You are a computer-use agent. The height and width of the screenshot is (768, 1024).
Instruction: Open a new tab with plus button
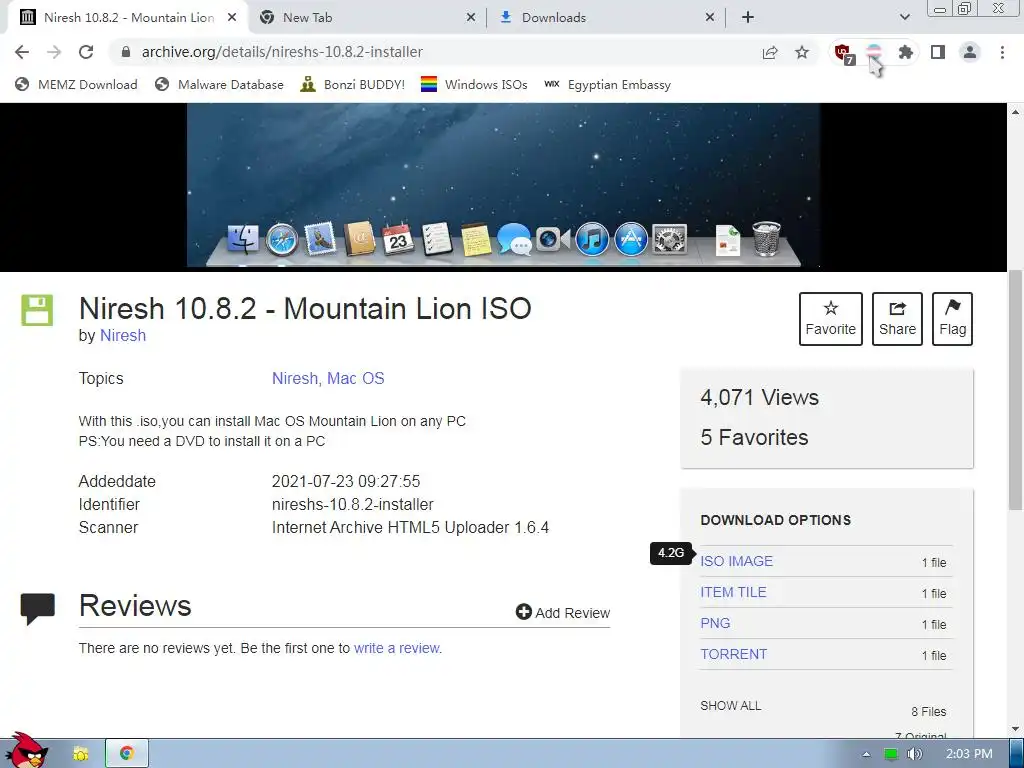(748, 18)
